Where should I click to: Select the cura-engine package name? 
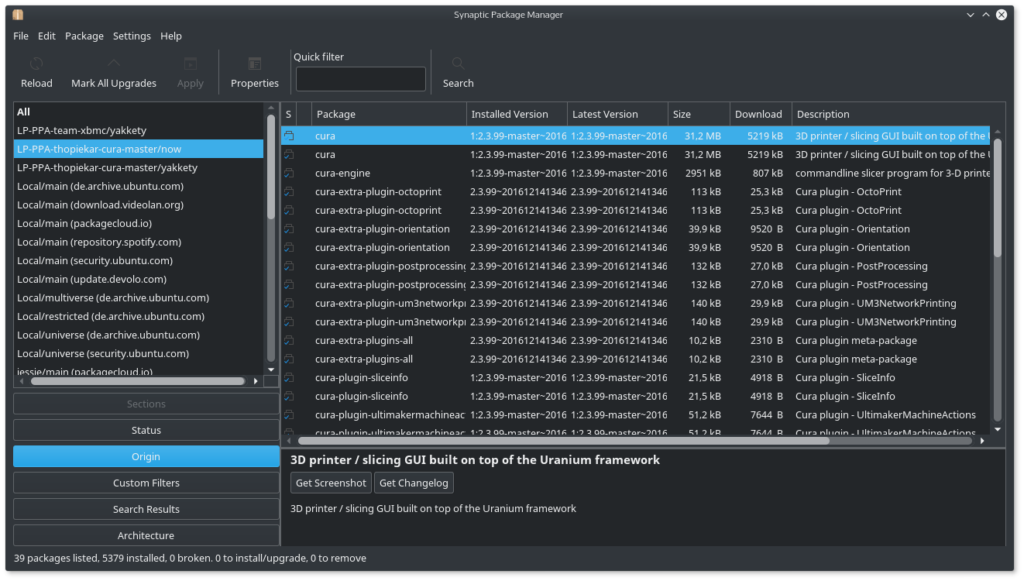pos(343,174)
